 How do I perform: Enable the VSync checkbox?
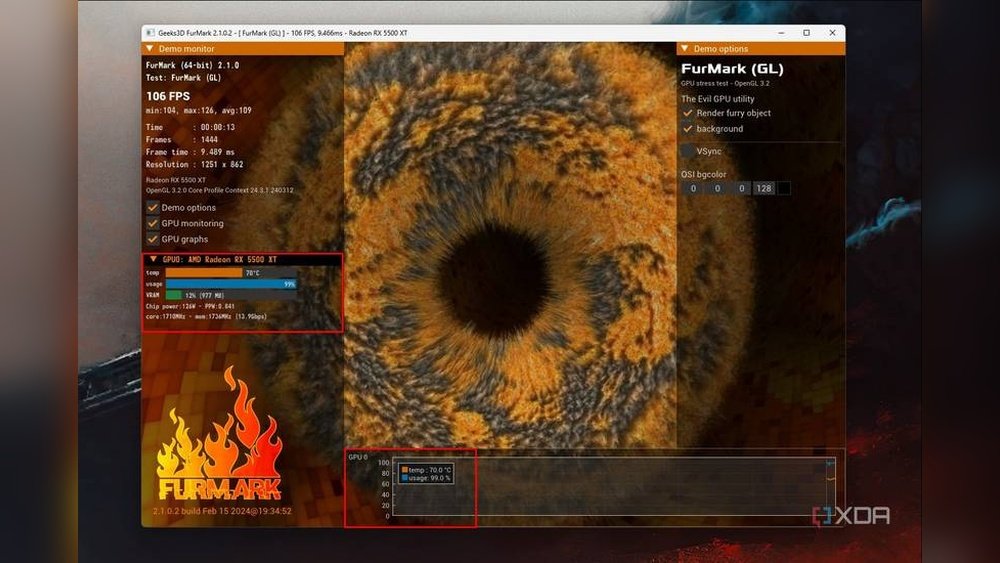(688, 151)
